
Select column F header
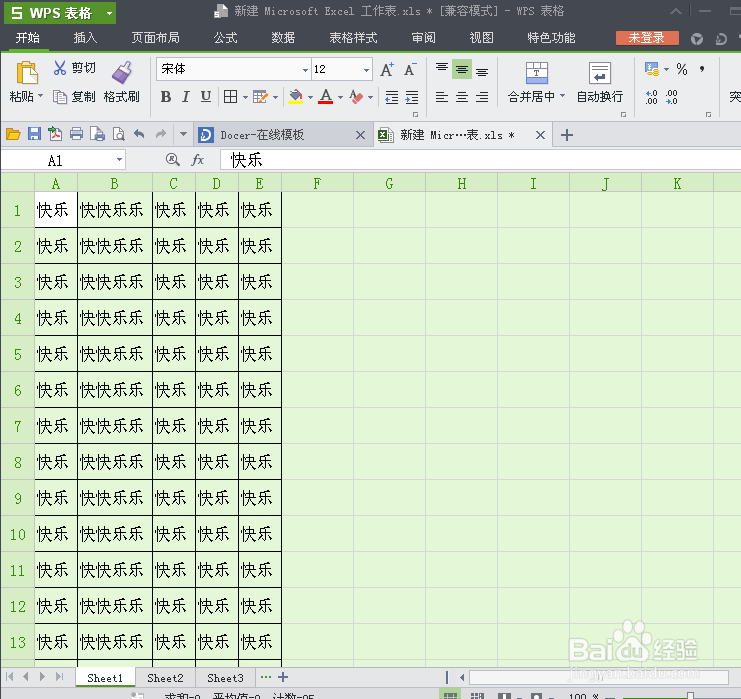tap(317, 183)
